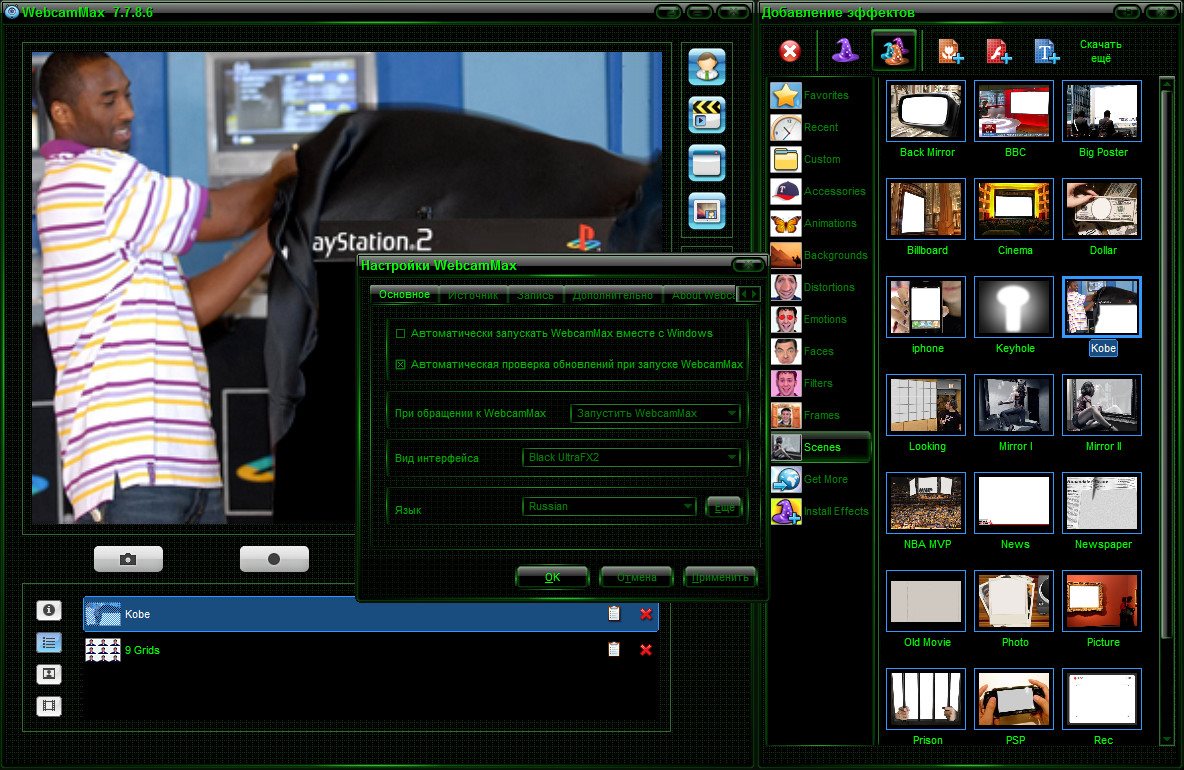
Task: Select the Scenes category
Action: pyautogui.click(x=819, y=447)
